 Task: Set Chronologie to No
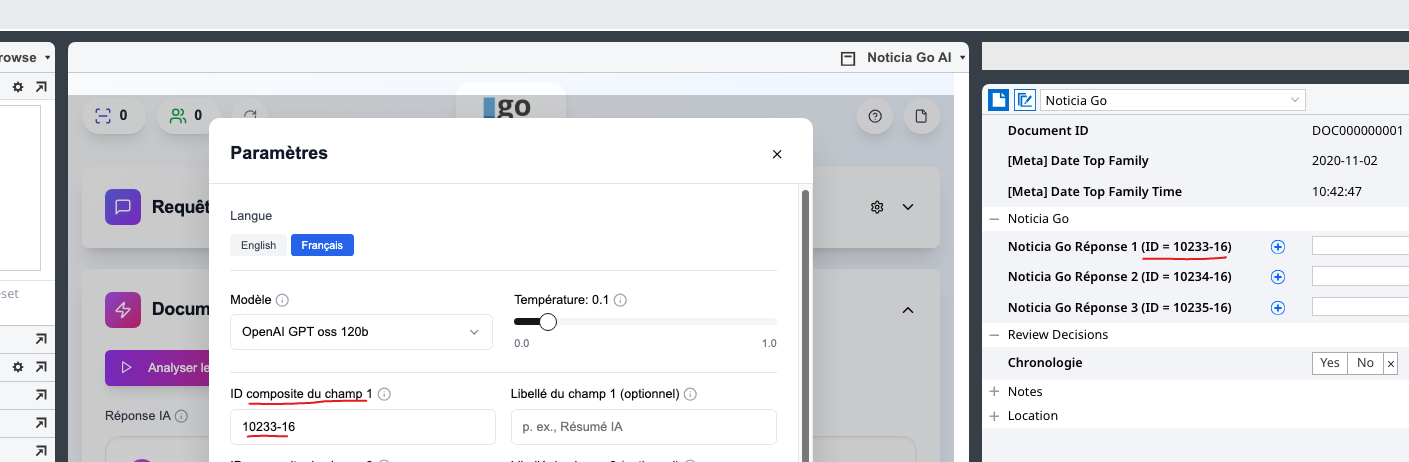(1365, 363)
